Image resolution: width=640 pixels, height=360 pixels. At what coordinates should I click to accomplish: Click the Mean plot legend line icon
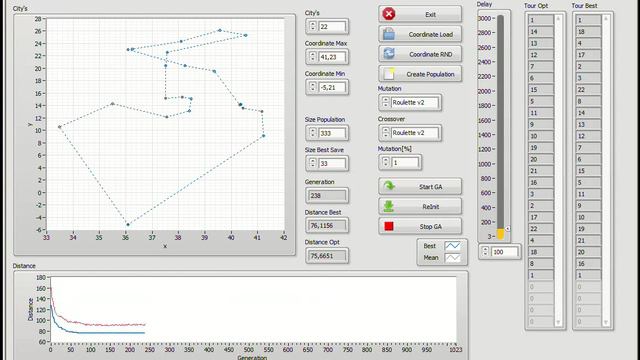[452, 258]
